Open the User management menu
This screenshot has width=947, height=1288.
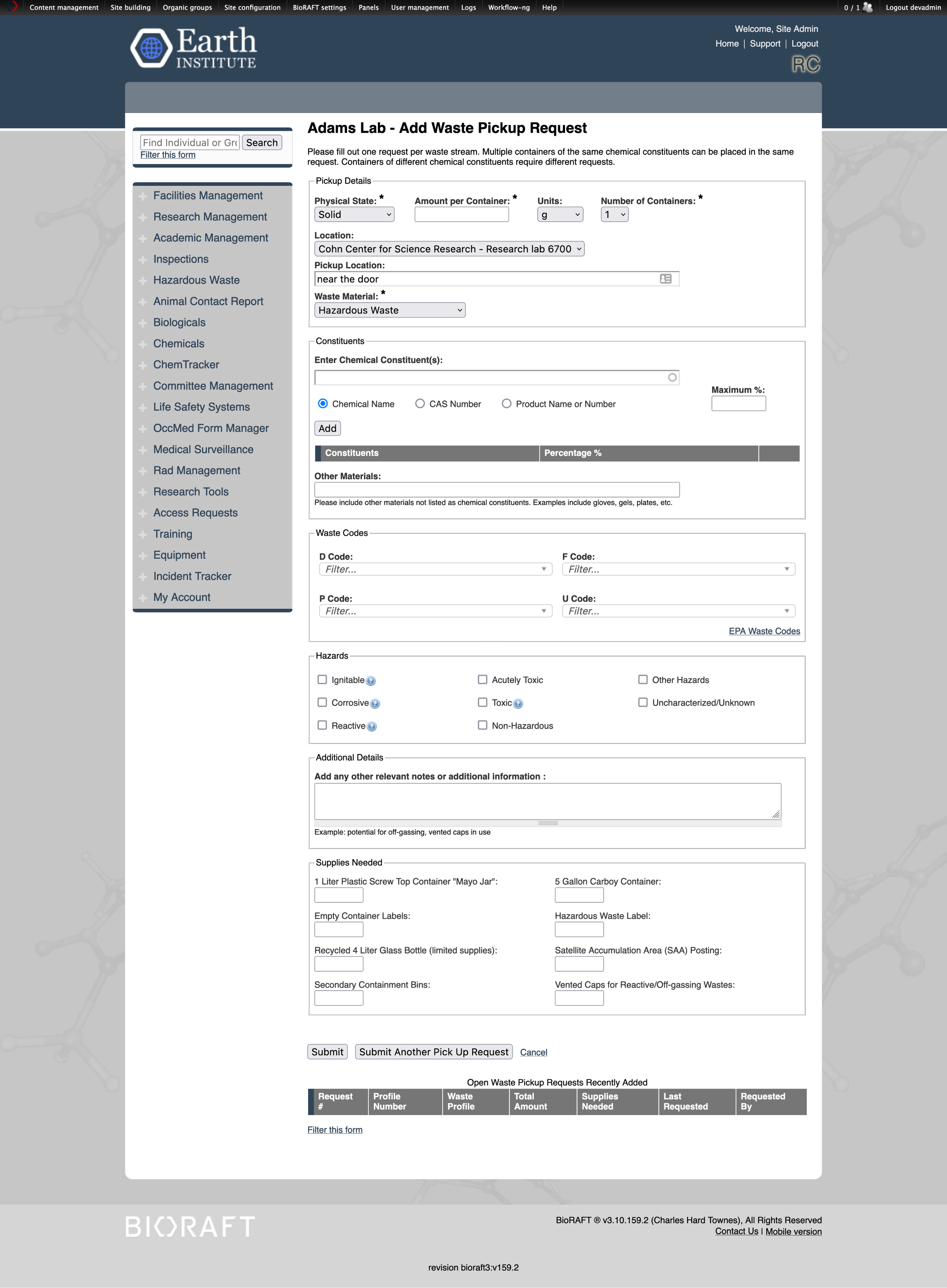[x=419, y=8]
